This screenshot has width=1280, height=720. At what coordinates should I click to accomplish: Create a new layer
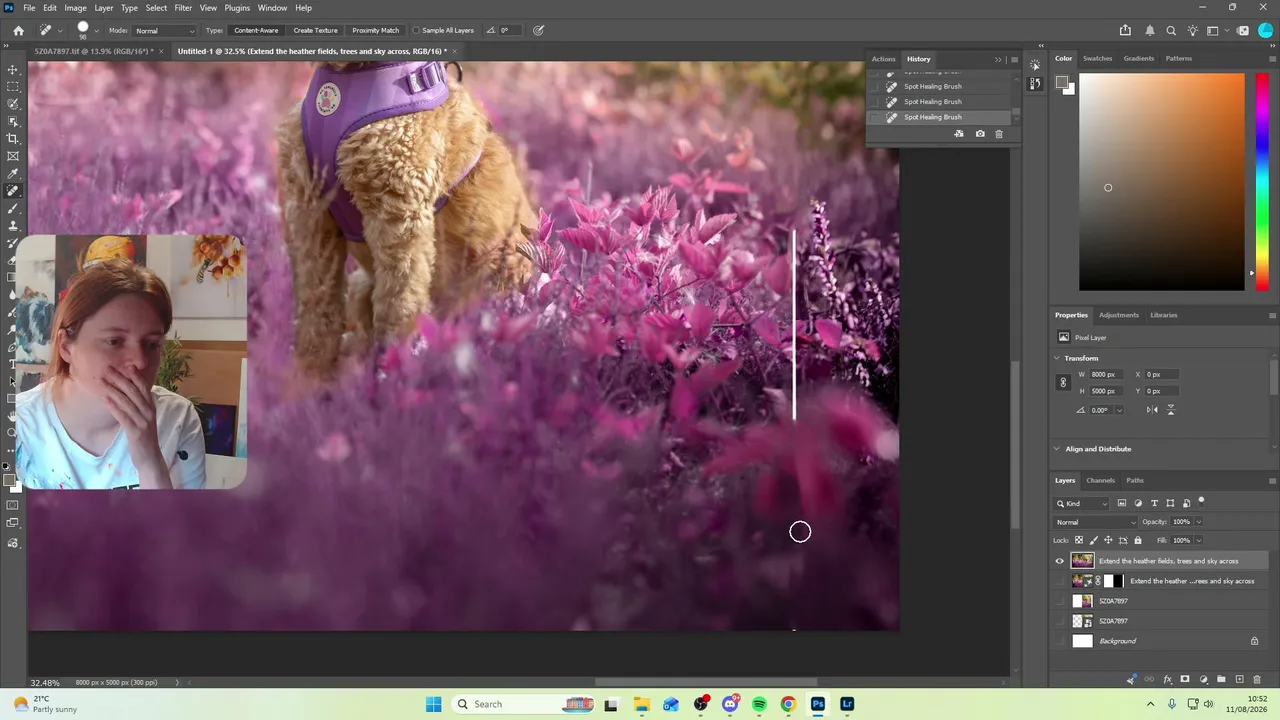1239,680
